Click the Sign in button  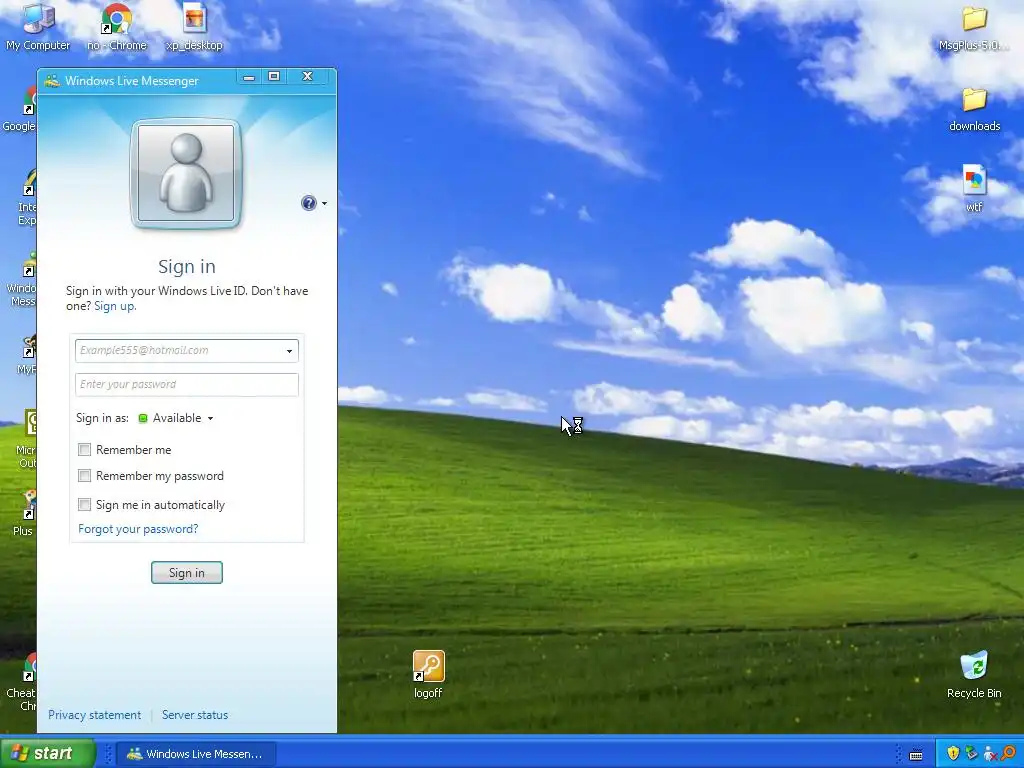(187, 573)
